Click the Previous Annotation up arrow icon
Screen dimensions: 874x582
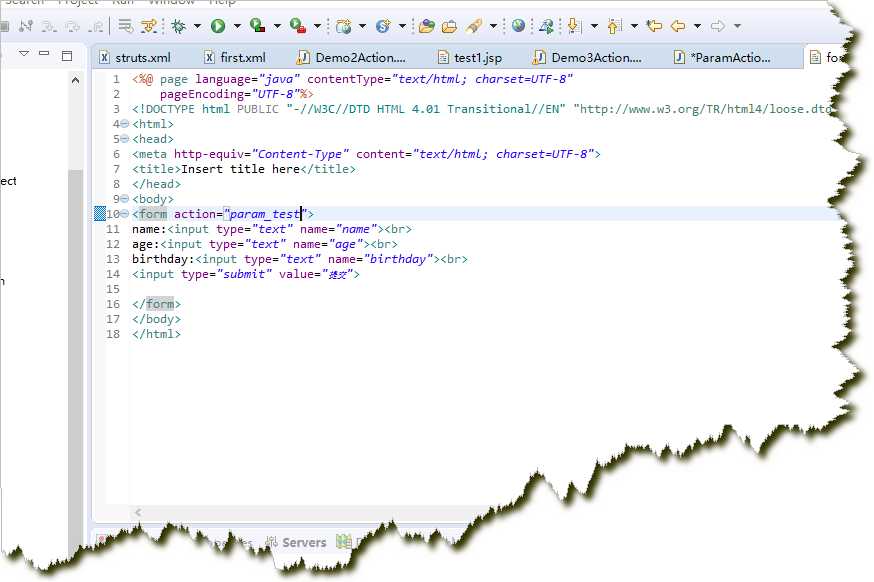[615, 26]
